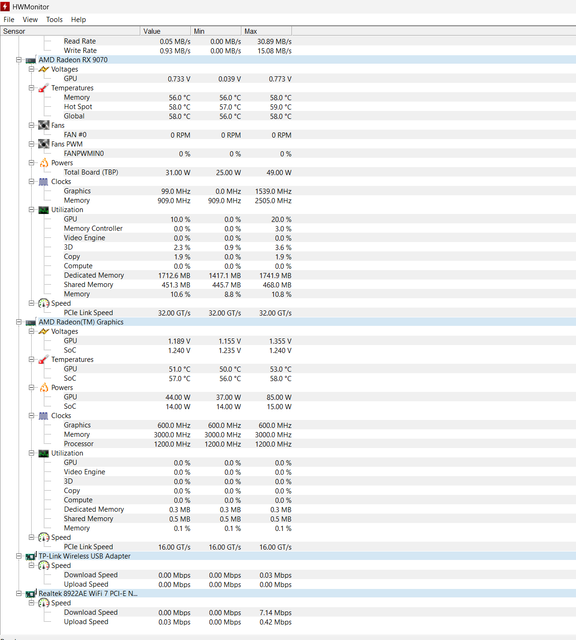Screen dimensions: 576x640
Task: Collapse TP-Link Wireless USB Adapter node
Action: click(19, 556)
